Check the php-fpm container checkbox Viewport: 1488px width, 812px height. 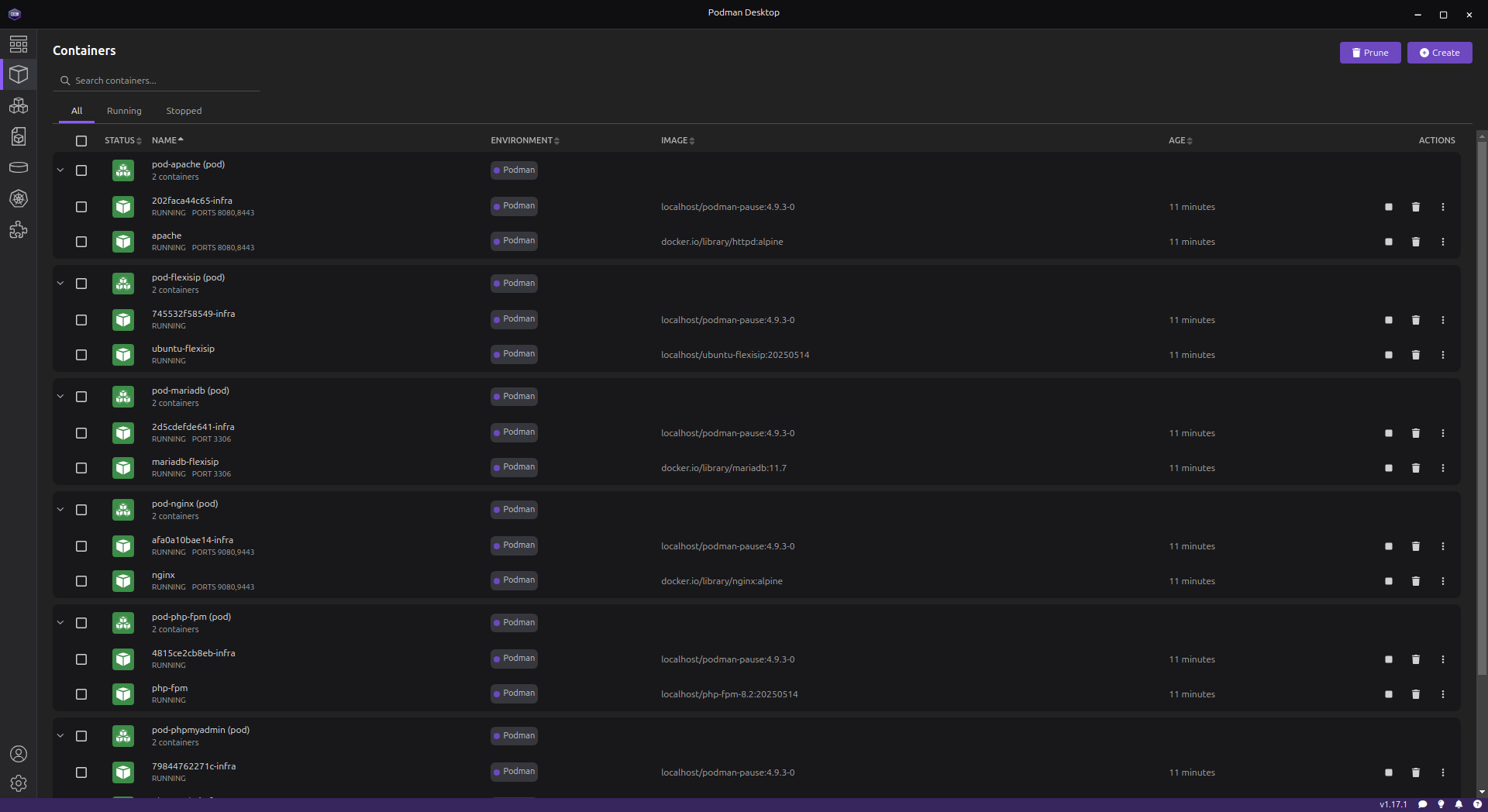click(x=81, y=694)
